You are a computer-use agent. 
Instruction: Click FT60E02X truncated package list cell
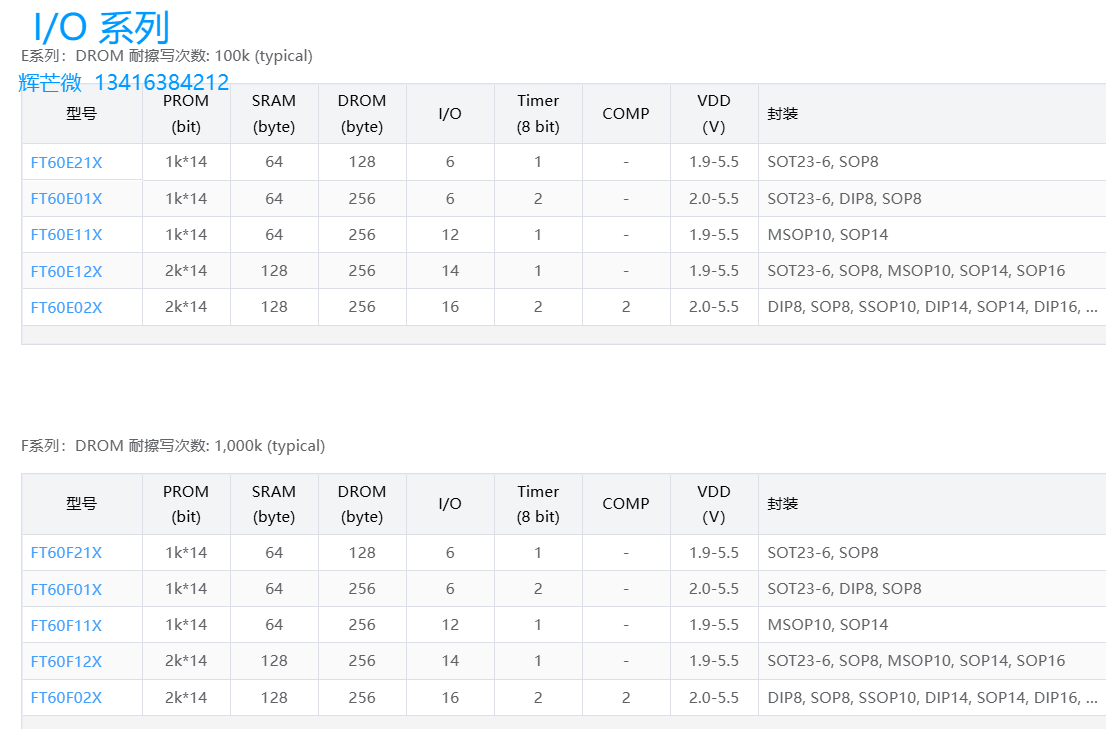pos(932,307)
